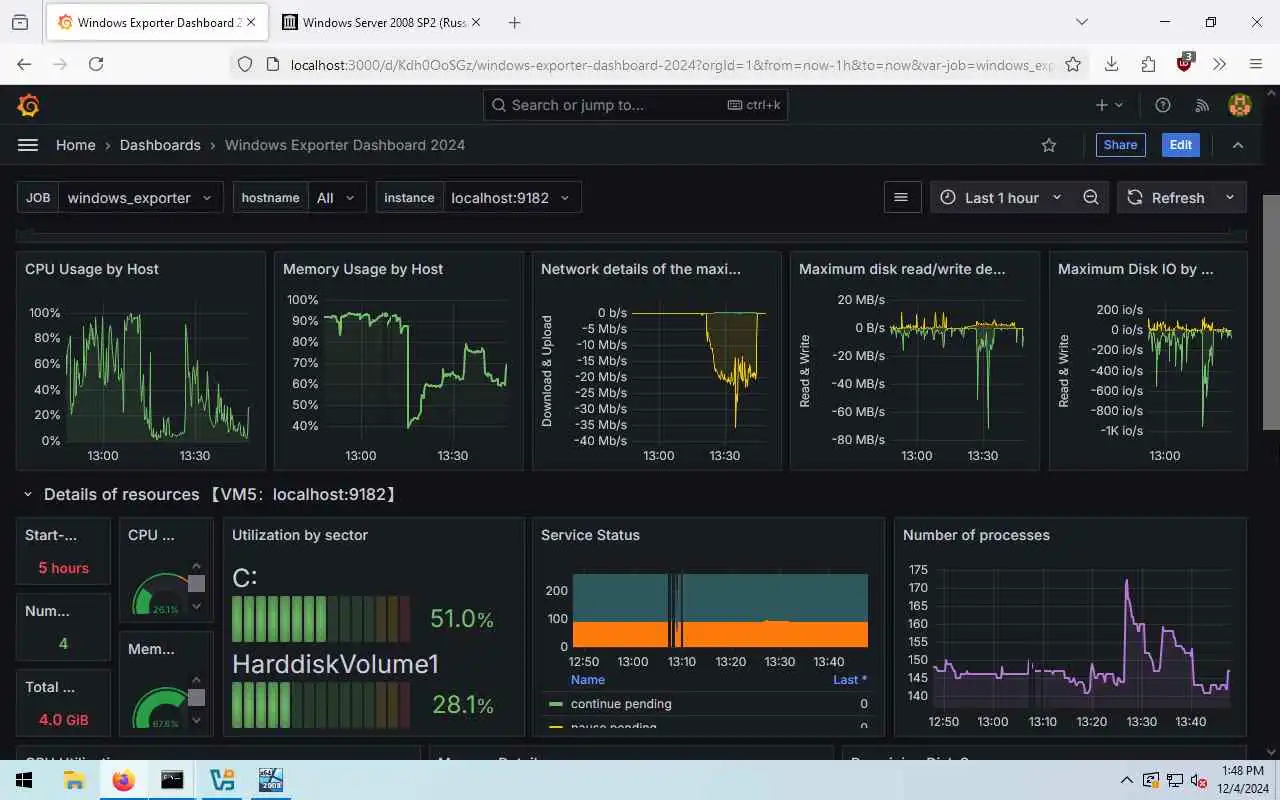Image resolution: width=1280 pixels, height=800 pixels.
Task: Bookmark this page in Firefox
Action: [1073, 64]
